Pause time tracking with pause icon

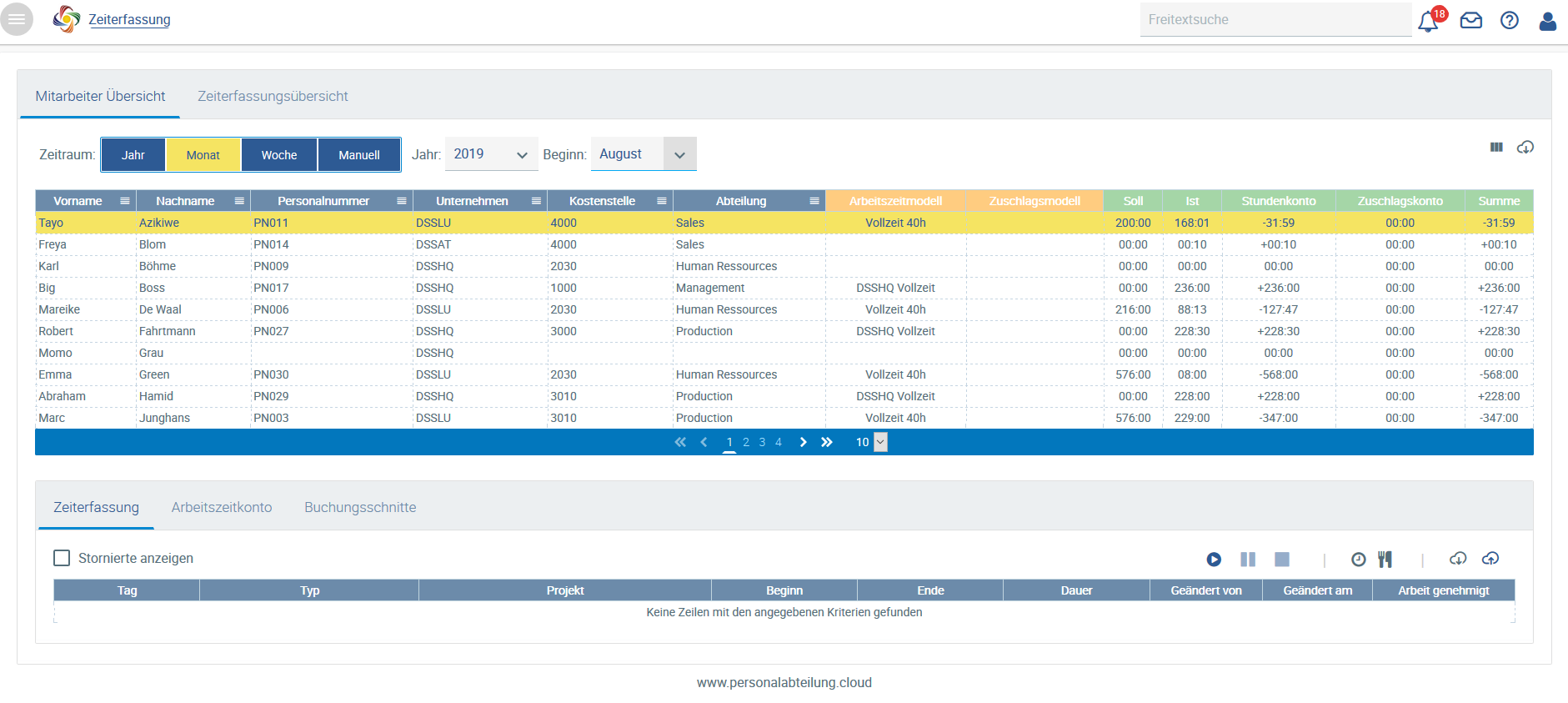coord(1248,560)
